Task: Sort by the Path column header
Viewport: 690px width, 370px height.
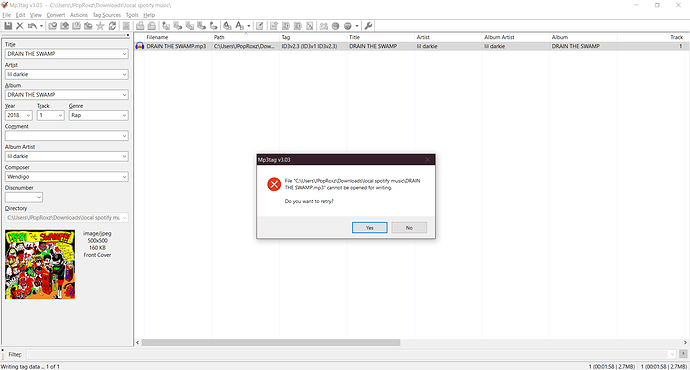Action: 245,37
